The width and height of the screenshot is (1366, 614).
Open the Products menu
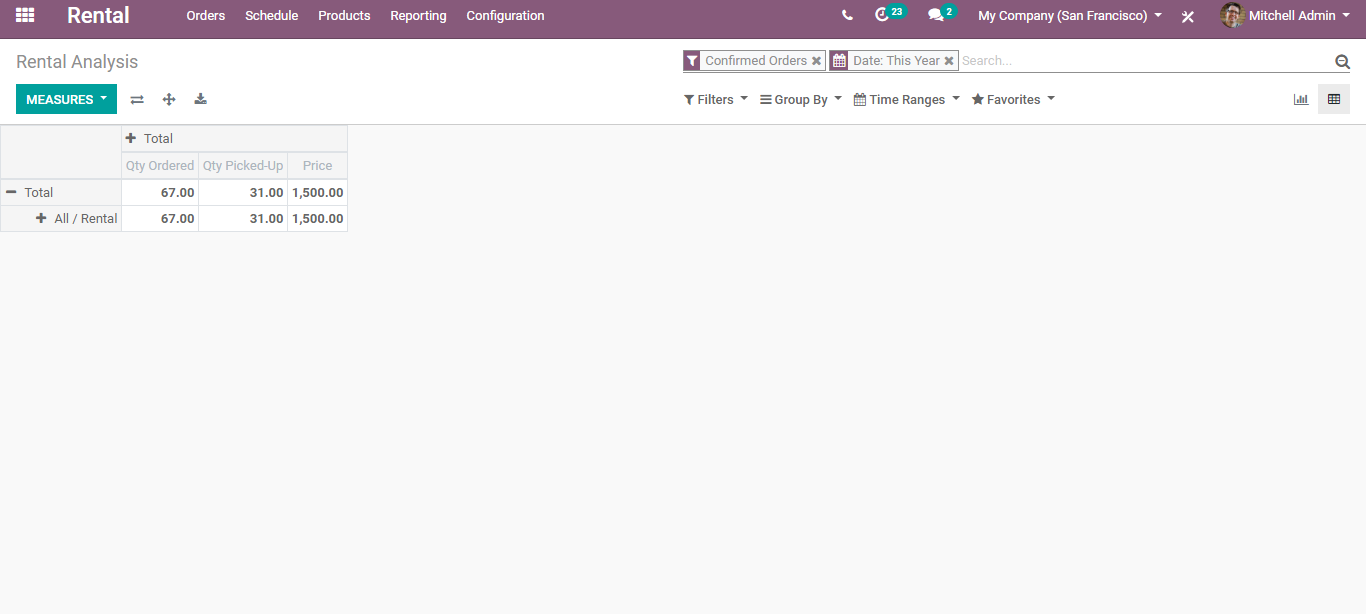[344, 16]
